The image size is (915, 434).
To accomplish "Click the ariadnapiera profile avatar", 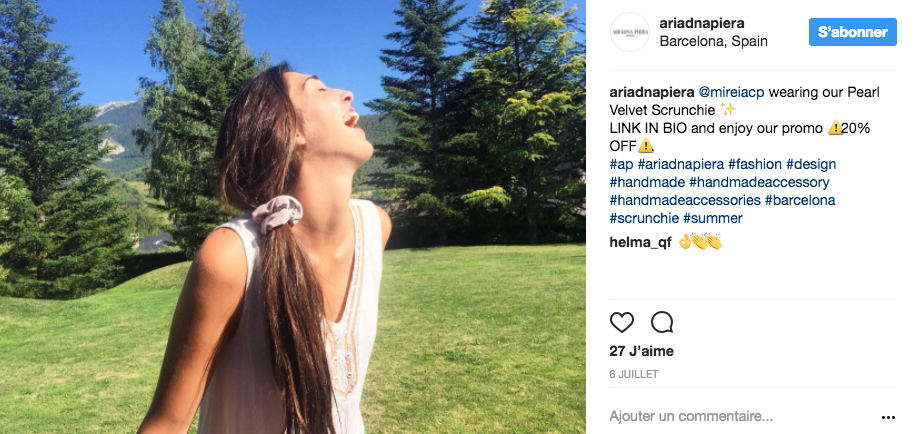I will coord(631,32).
